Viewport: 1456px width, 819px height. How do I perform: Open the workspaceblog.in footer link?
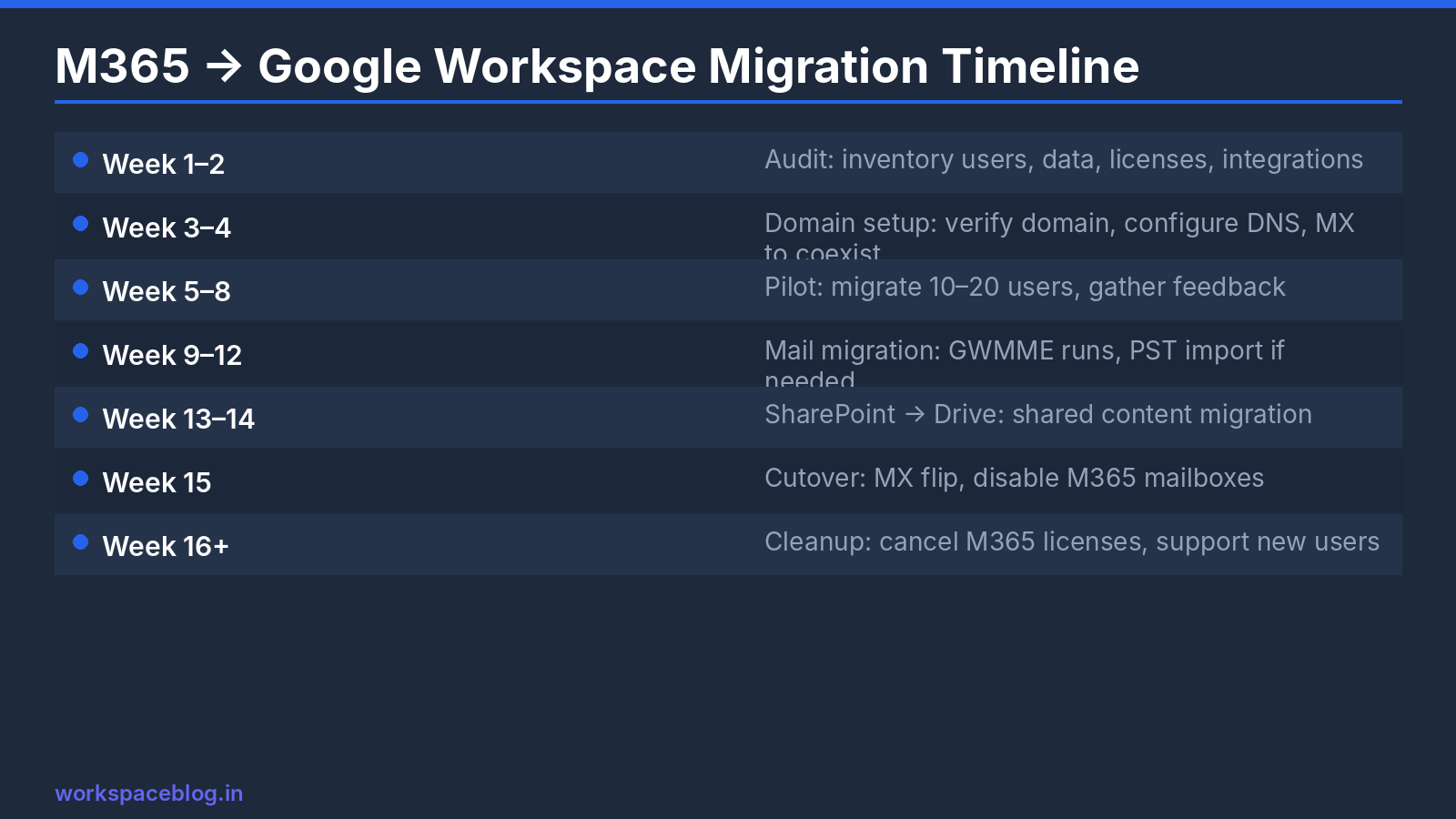tap(149, 794)
